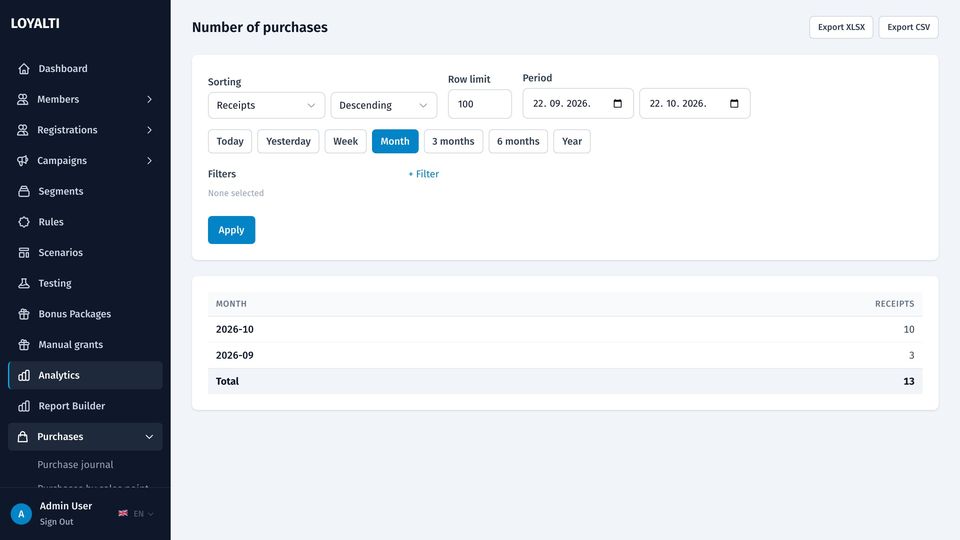This screenshot has width=960, height=540.
Task: Click the Scenarios layout icon
Action: (x=24, y=252)
